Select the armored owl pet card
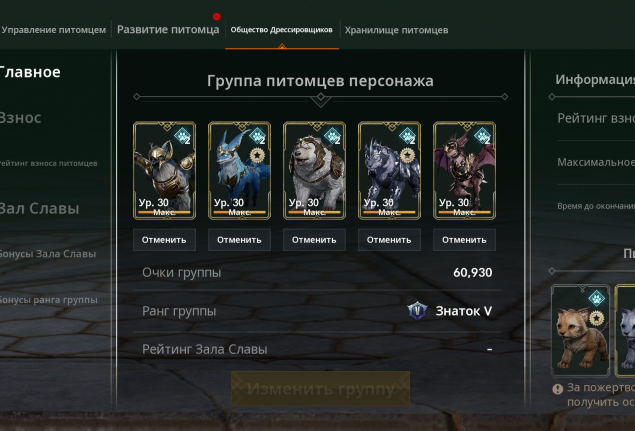The height and width of the screenshot is (431, 635). coord(164,171)
